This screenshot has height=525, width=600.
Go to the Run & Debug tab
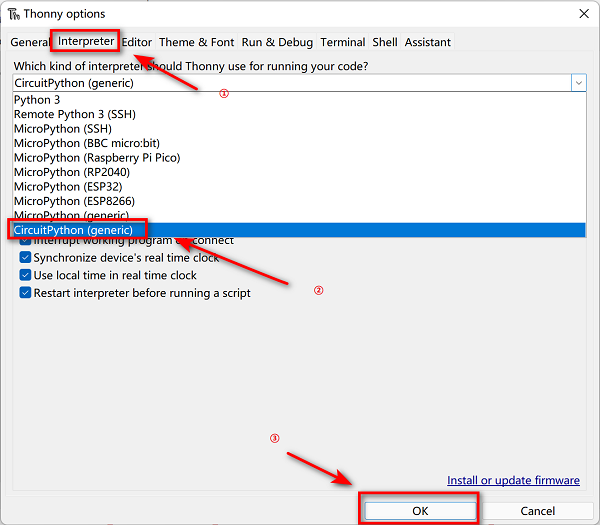coord(277,42)
